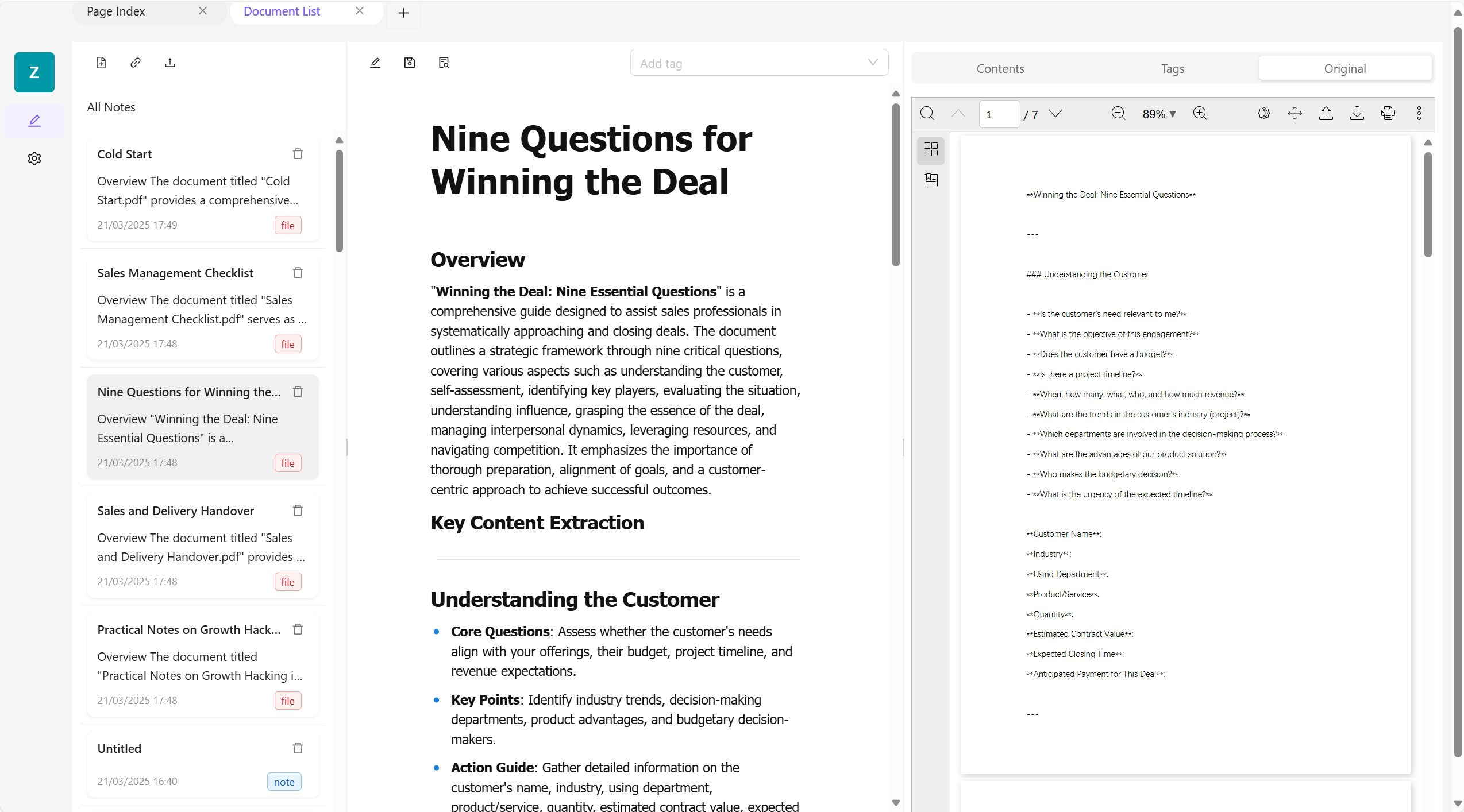Image resolution: width=1464 pixels, height=812 pixels.
Task: Switch to the Contents tab
Action: point(1000,69)
